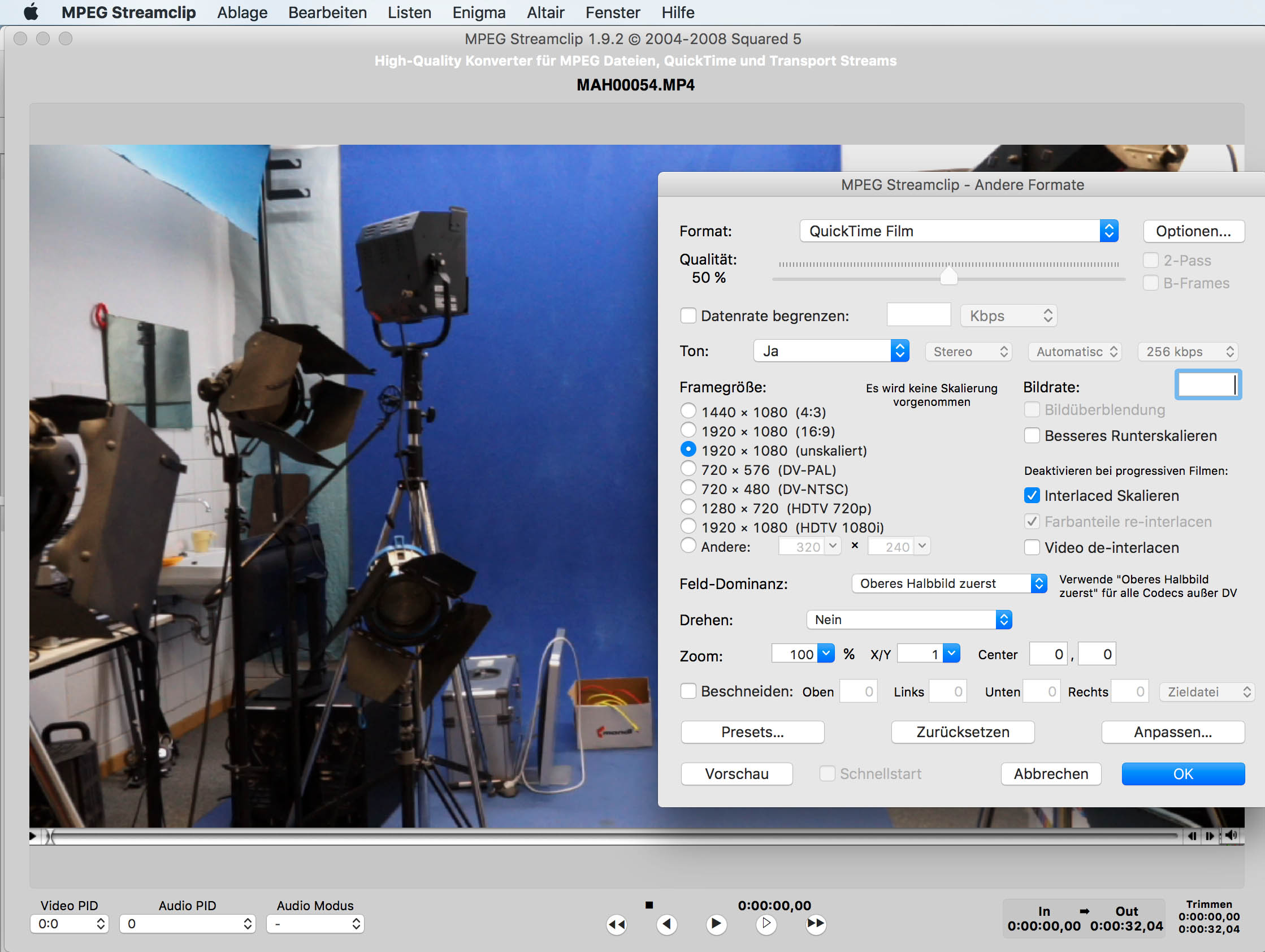Click the Bildrate input field
The width and height of the screenshot is (1265, 952).
tap(1208, 384)
